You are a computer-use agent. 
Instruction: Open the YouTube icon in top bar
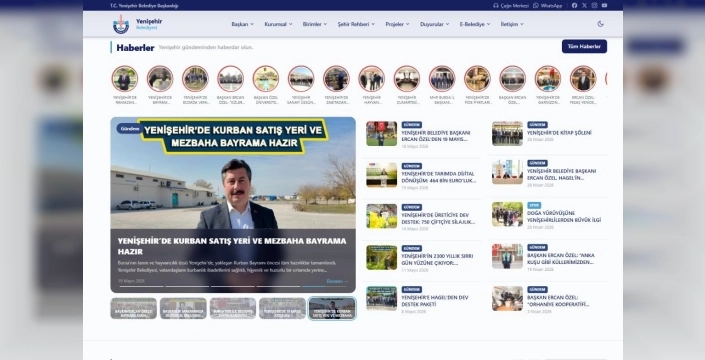click(604, 5)
